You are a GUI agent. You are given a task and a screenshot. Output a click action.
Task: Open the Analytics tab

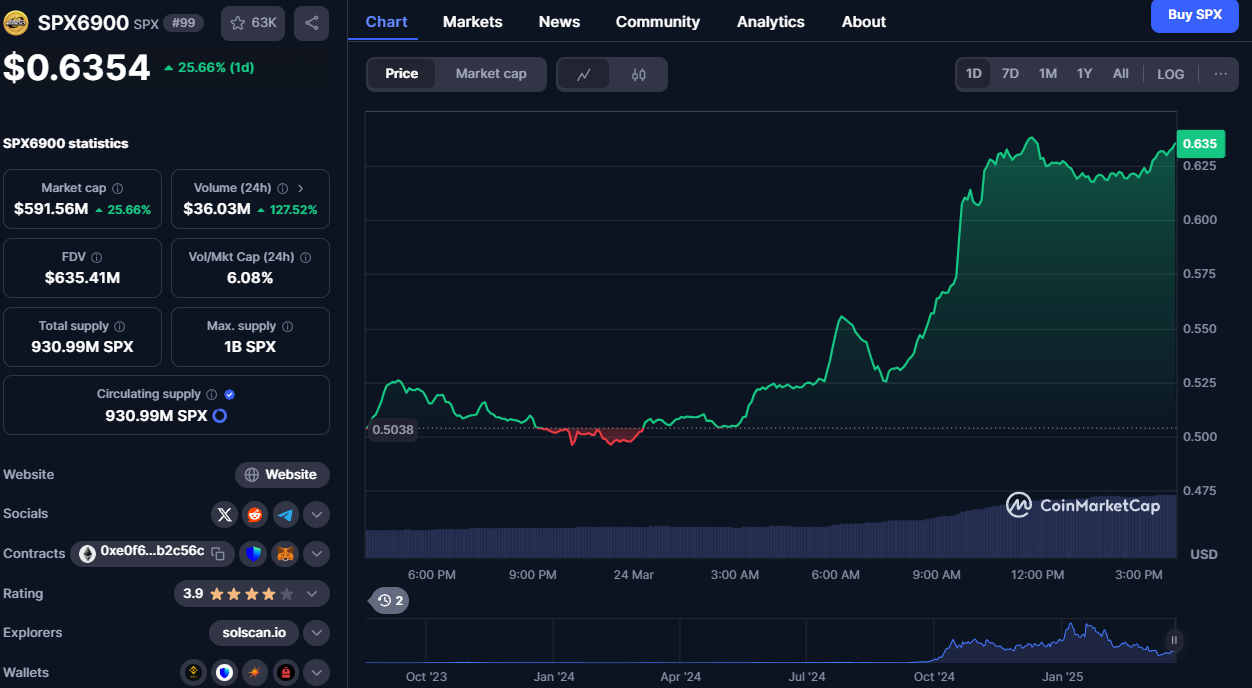coord(770,22)
